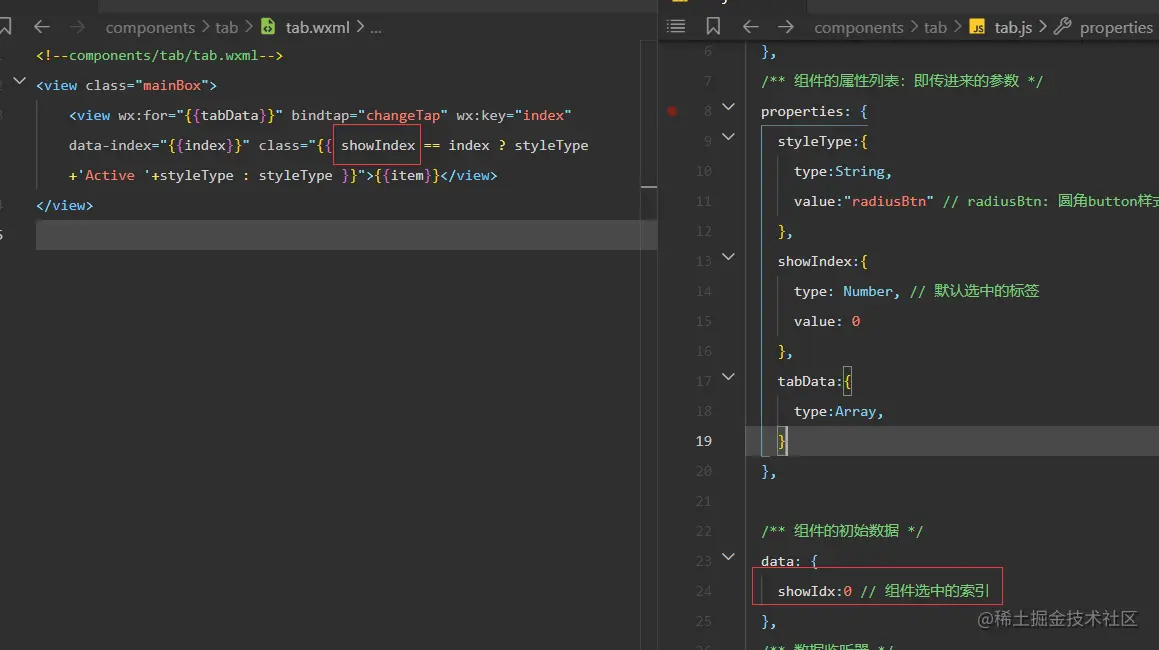Click changeTap handler name
Viewport: 1159px width, 650px height.
point(403,115)
